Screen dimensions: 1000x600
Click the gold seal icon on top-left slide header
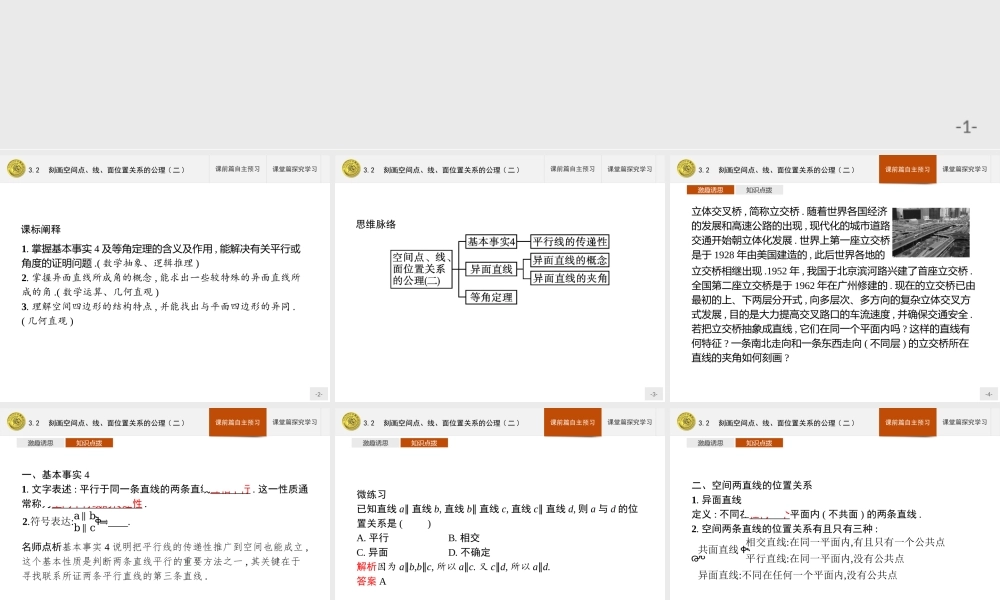17,170
